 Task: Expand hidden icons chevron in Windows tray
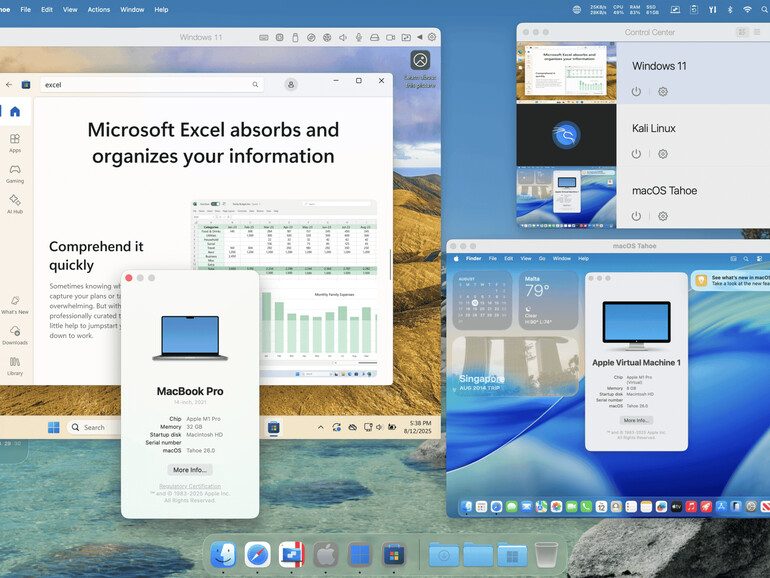tap(321, 427)
